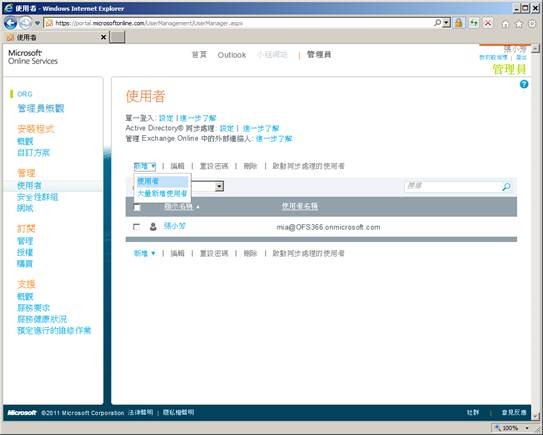Viewport: 543px width, 435px height.
Task: Open the IE Tools gear icon
Action: (x=532, y=24)
